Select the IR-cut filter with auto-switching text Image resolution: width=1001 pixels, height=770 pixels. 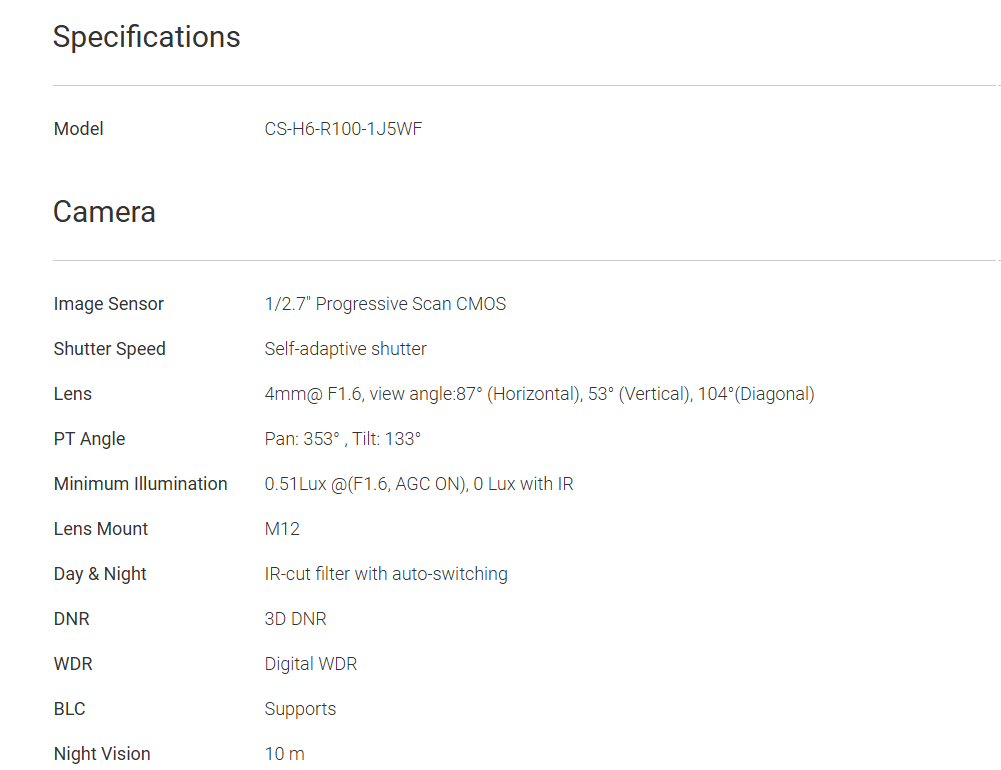coord(386,574)
